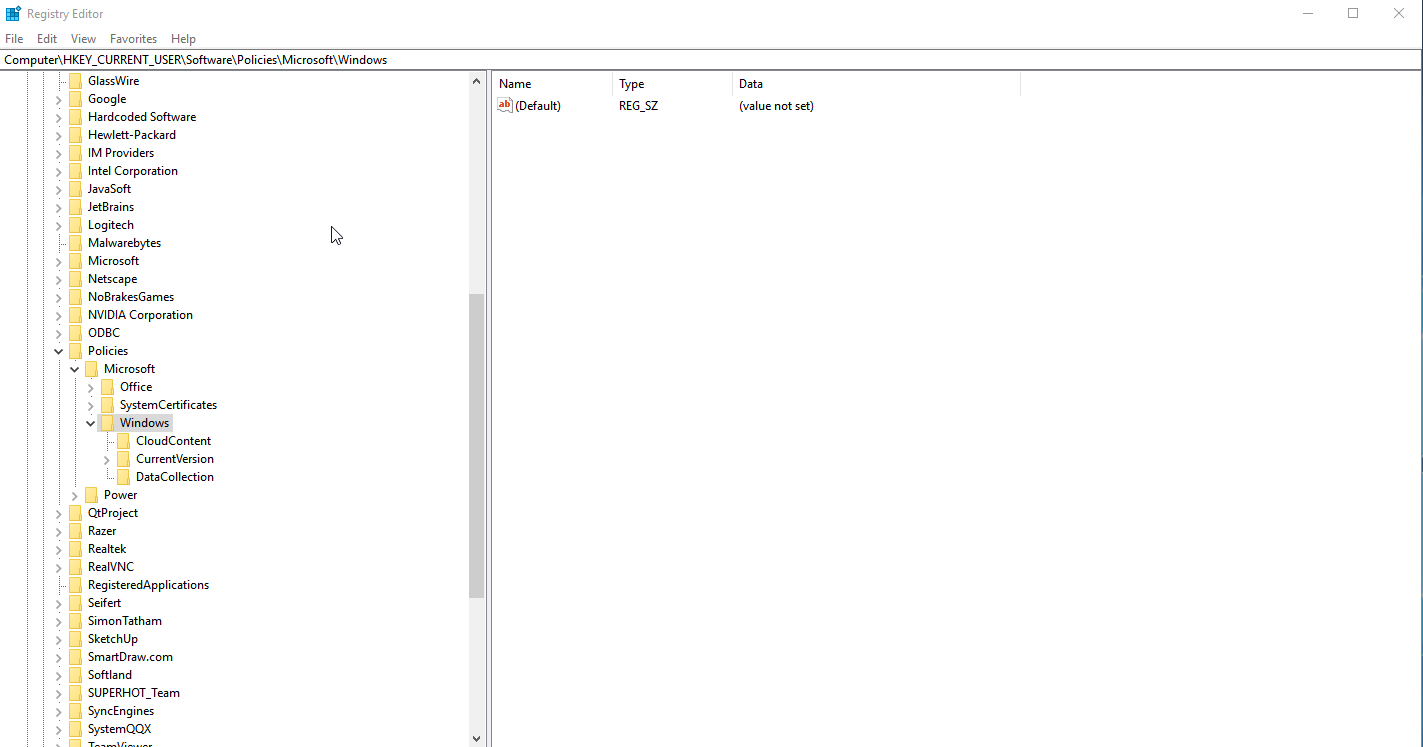Select the SimonTatham key
Viewport: 1423px width, 747px height.
tap(124, 621)
